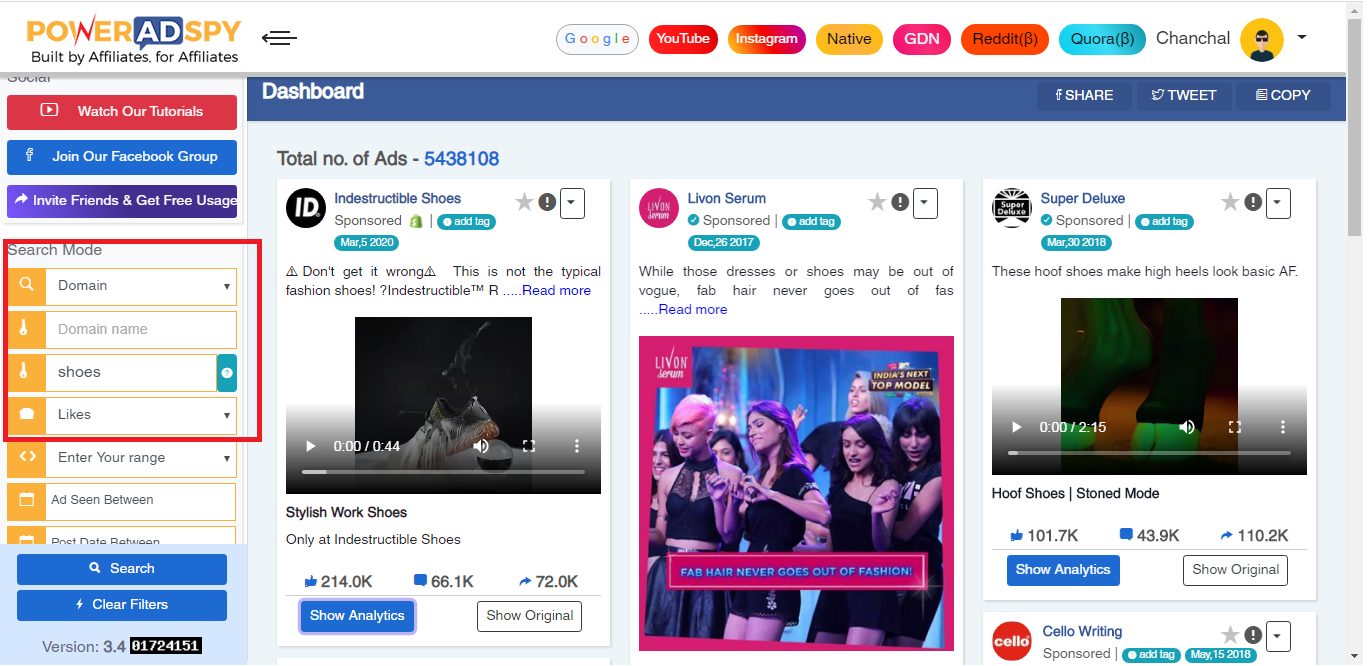1368x666 pixels.
Task: Seek the Super Deluxe video progress bar
Action: (x=1149, y=452)
